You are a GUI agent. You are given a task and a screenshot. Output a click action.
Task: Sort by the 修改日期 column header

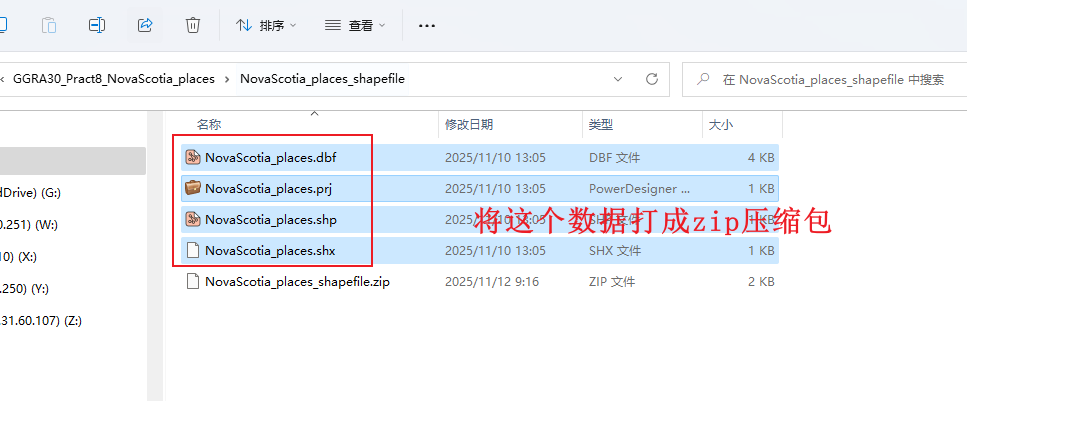click(469, 125)
